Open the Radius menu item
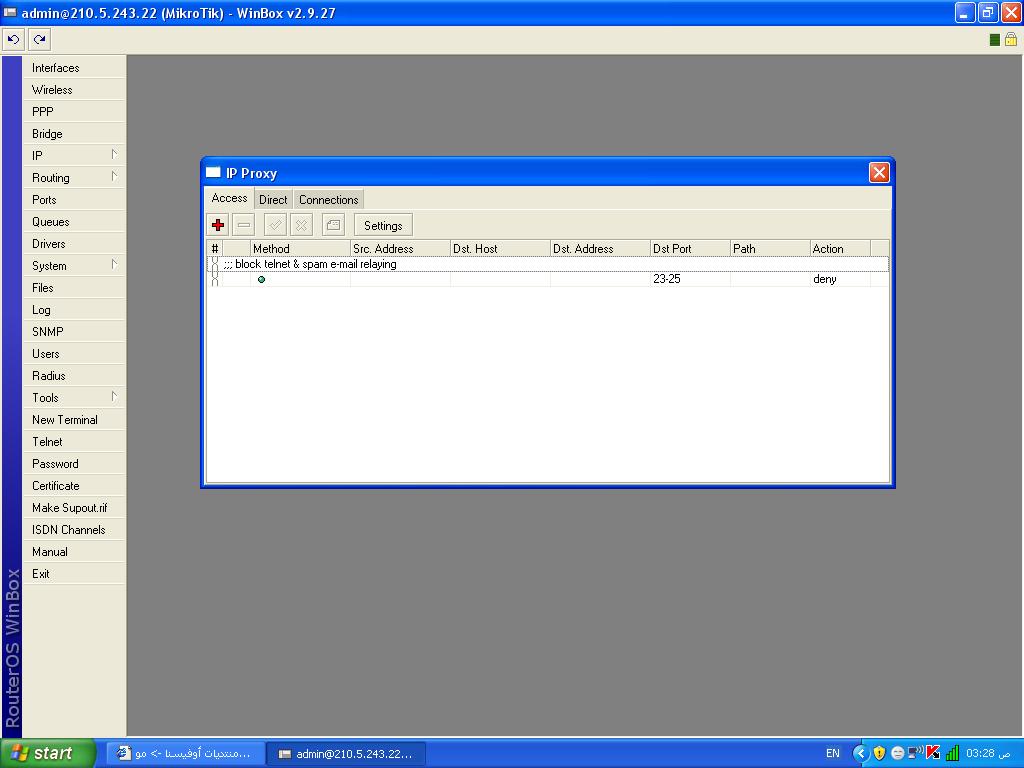Screen dimensions: 1024x768 click(x=74, y=376)
